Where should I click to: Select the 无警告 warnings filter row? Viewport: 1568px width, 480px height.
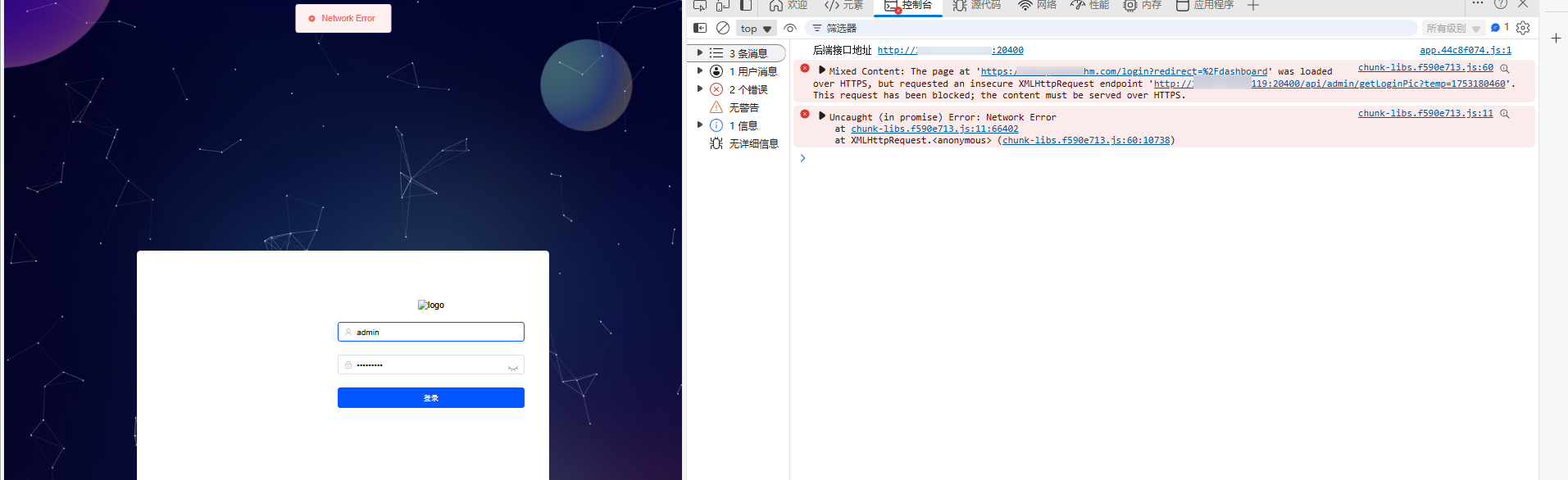pyautogui.click(x=737, y=107)
